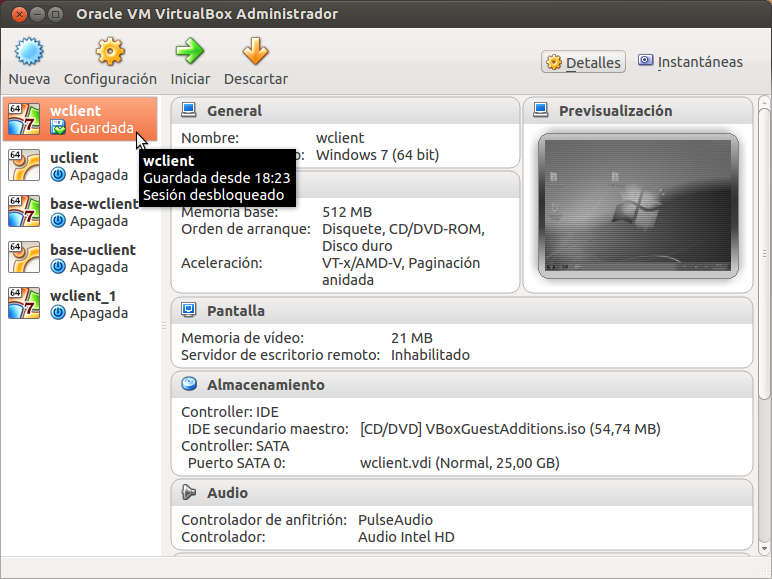Click the Almacenamiento disk icon
The image size is (772, 579).
click(x=189, y=384)
